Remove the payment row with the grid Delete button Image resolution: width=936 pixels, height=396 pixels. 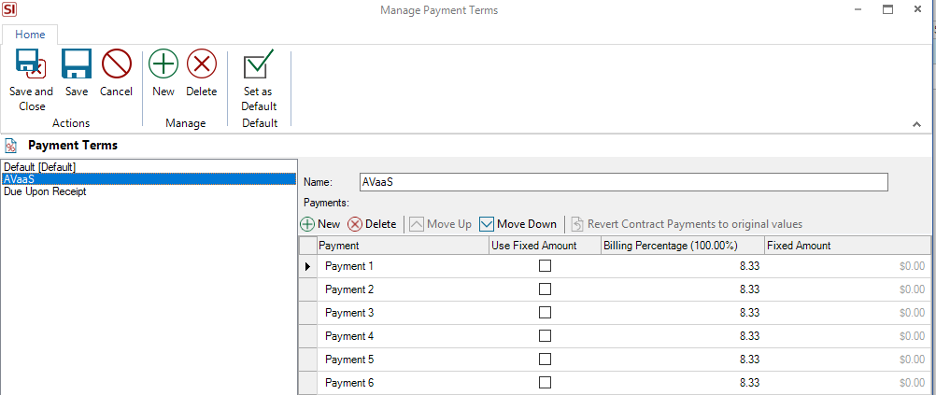point(372,224)
